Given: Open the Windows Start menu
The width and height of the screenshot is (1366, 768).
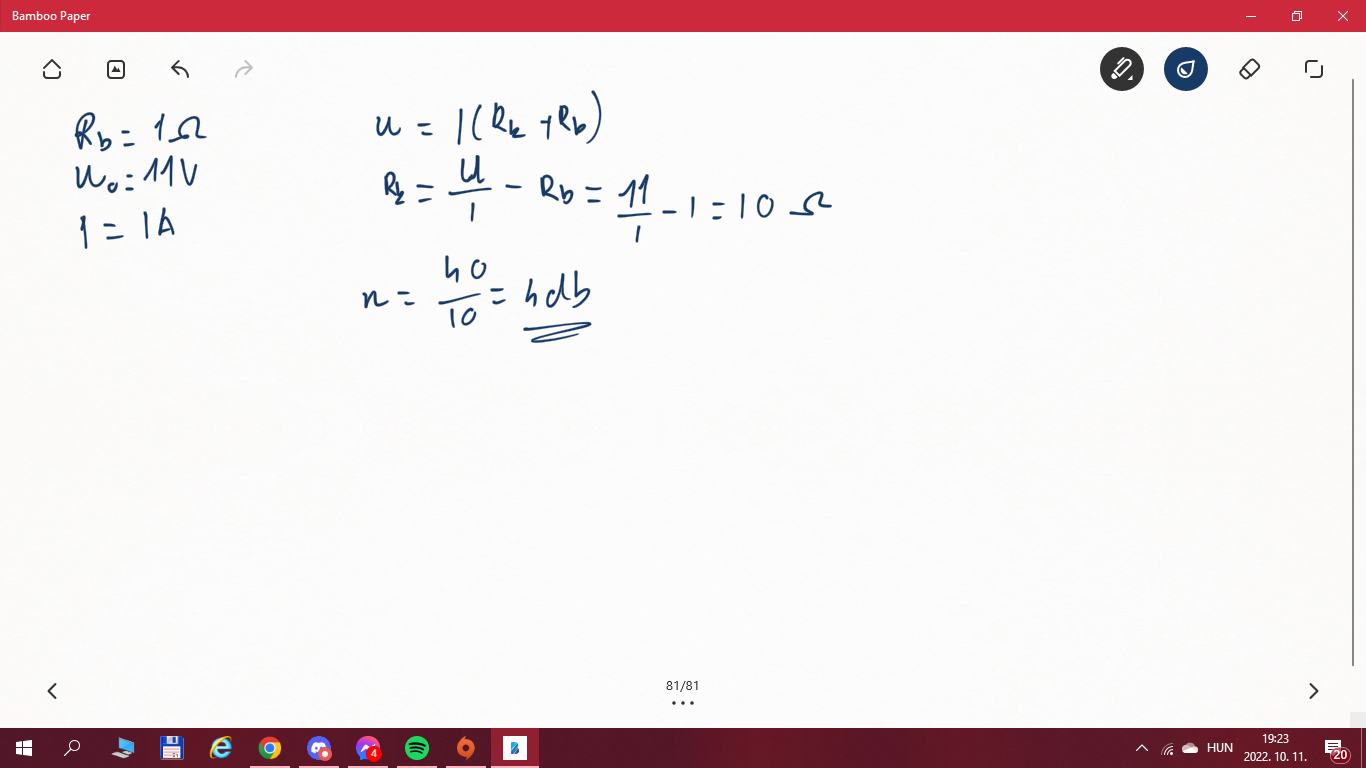Looking at the screenshot, I should (24, 748).
